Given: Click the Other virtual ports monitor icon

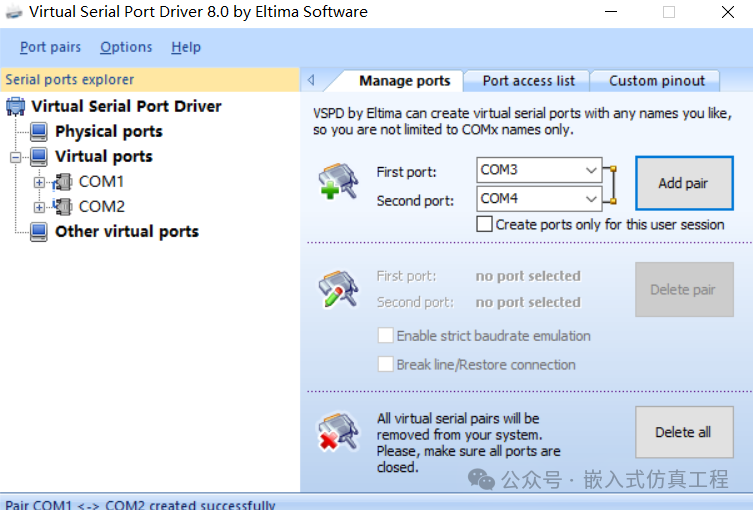Looking at the screenshot, I should click(38, 231).
